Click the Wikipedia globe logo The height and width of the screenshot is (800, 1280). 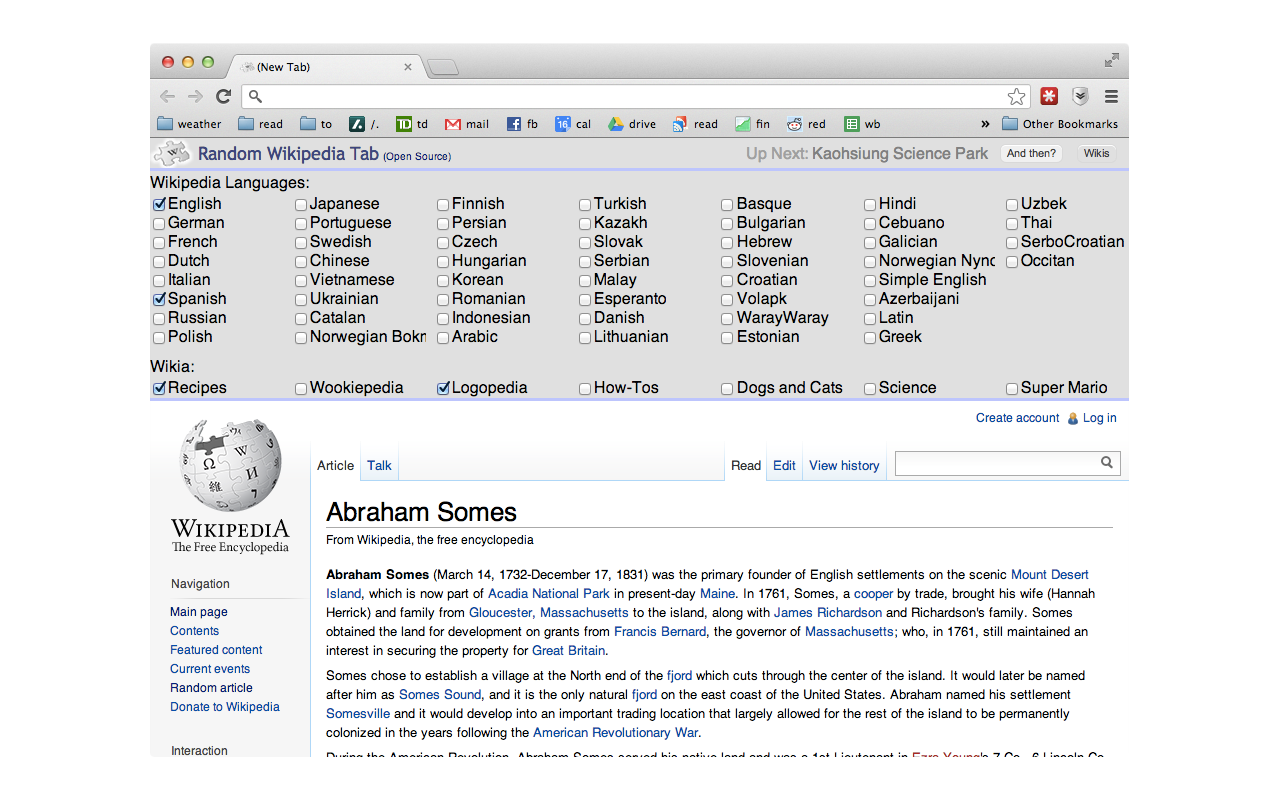(230, 465)
